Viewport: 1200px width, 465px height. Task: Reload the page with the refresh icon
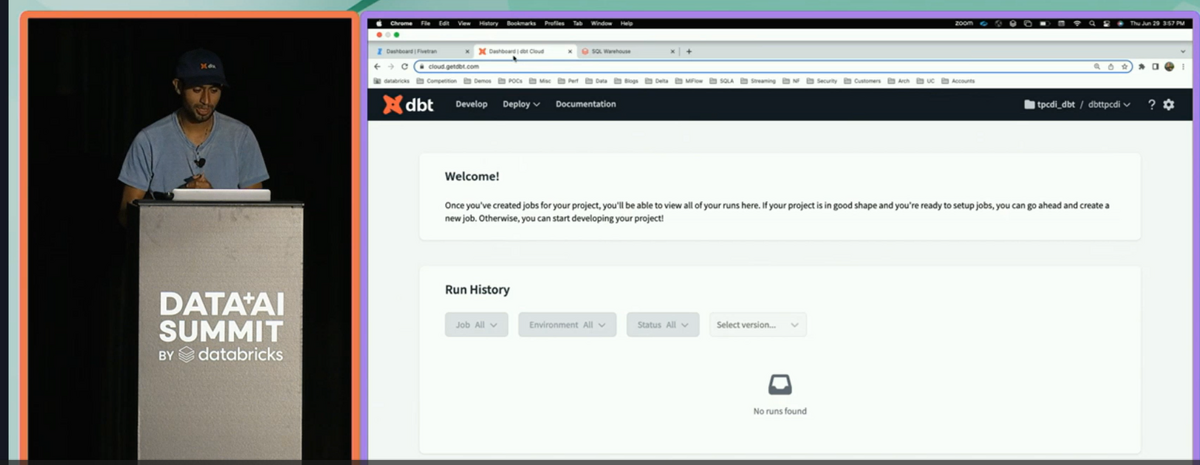click(404, 66)
